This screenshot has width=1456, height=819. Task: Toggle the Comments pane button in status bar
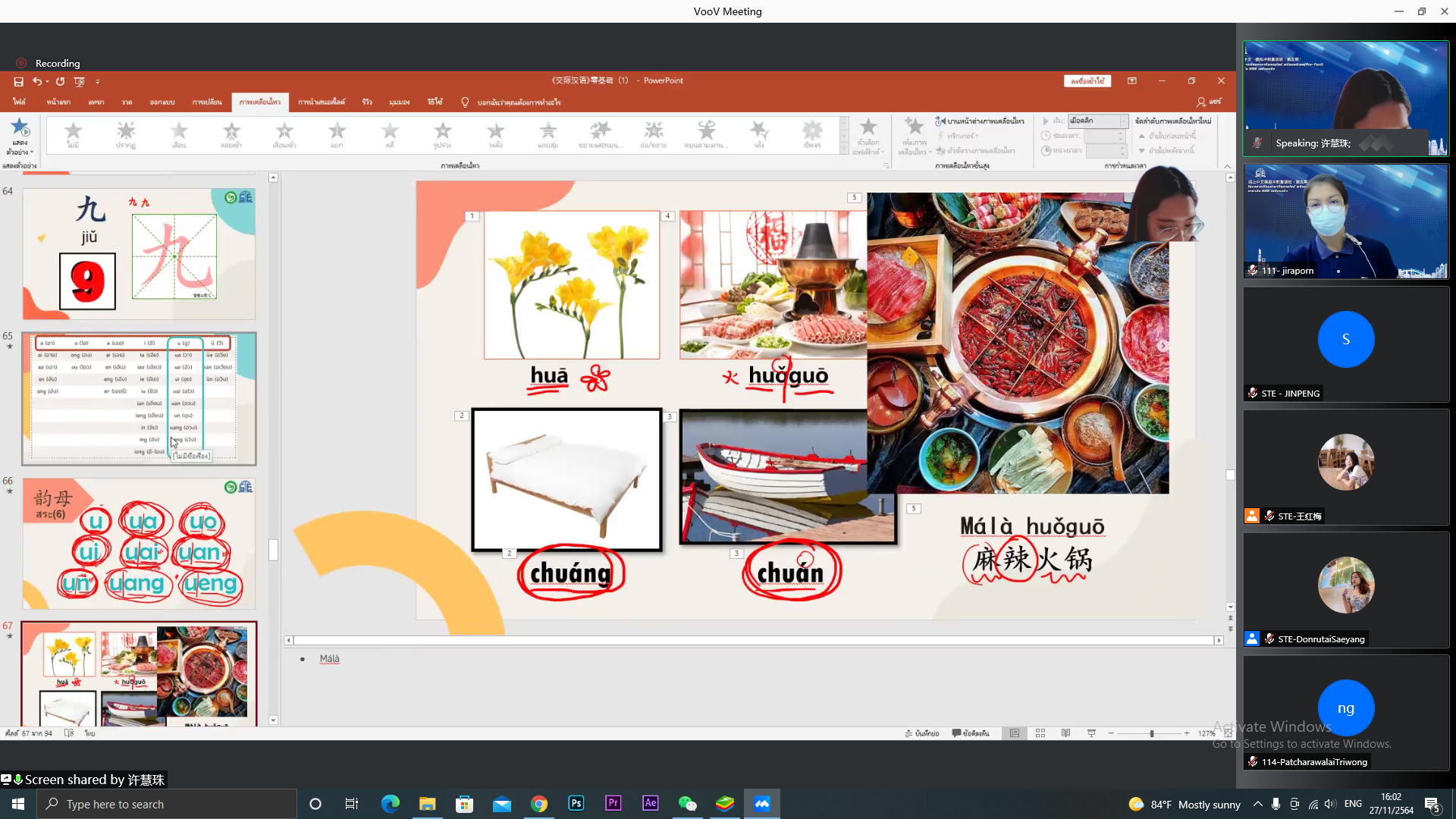point(971,733)
